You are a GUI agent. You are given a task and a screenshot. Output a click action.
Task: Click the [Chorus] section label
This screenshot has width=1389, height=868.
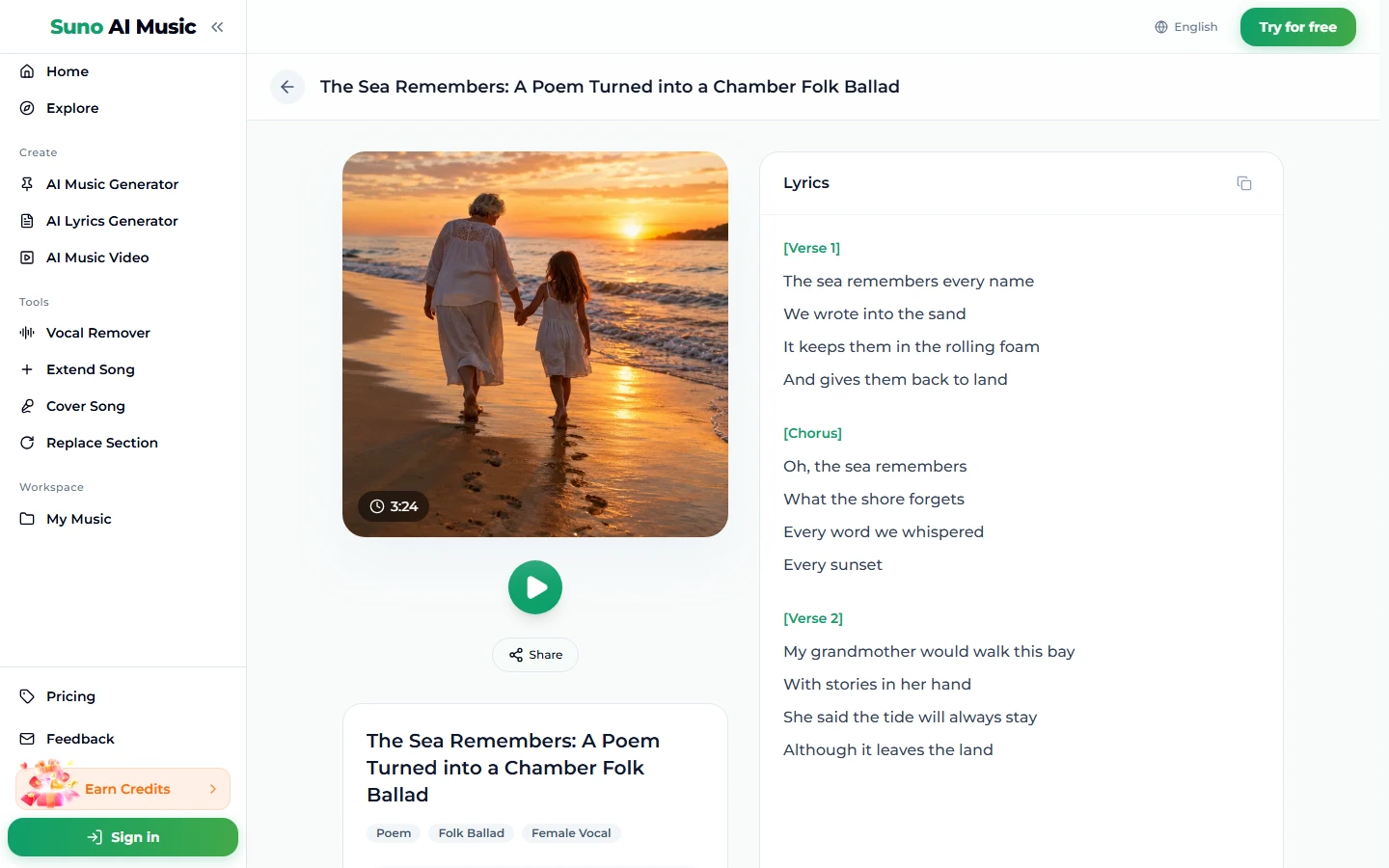[812, 433]
